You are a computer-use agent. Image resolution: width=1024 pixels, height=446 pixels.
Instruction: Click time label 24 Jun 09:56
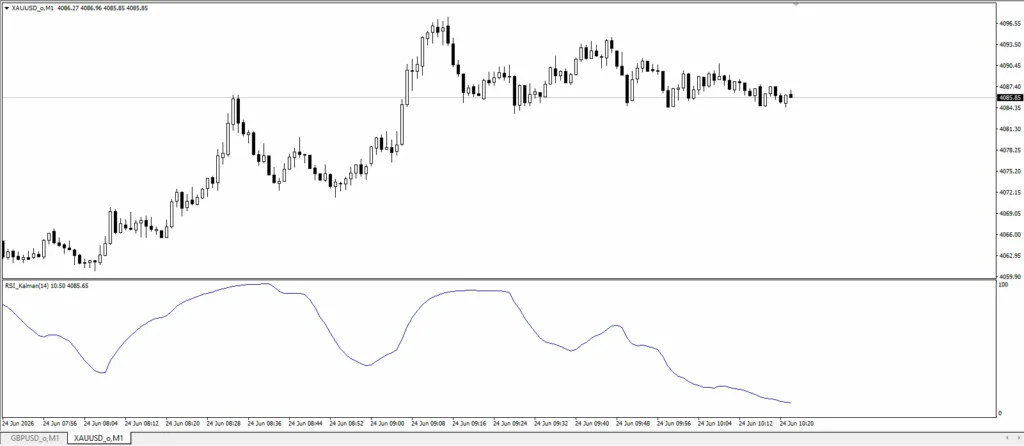click(674, 423)
